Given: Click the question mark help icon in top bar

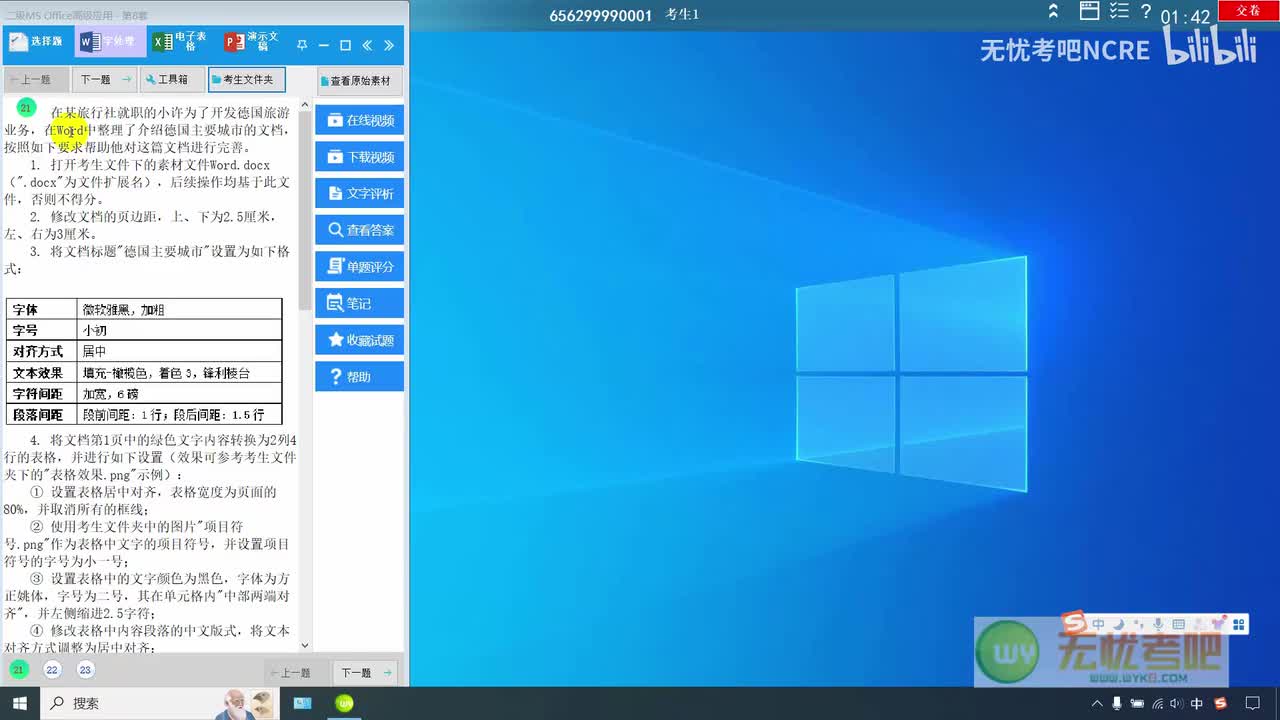Looking at the screenshot, I should pyautogui.click(x=1146, y=11).
